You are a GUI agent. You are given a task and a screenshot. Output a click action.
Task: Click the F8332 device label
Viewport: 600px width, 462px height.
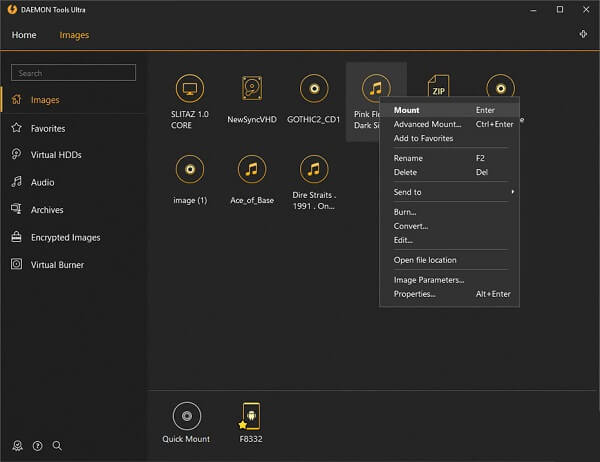coord(251,439)
